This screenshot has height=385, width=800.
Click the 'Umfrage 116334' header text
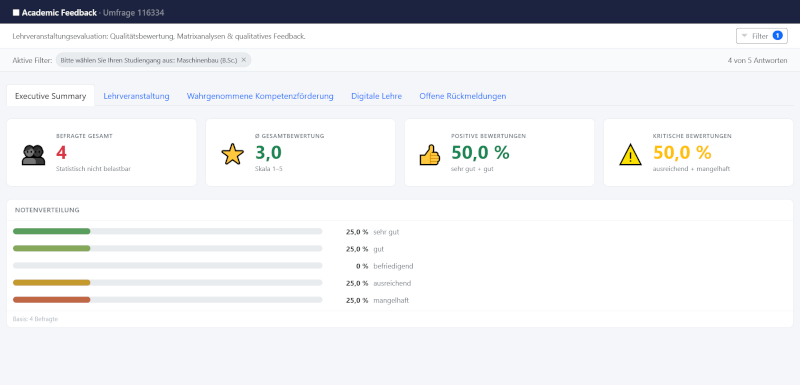pos(134,13)
